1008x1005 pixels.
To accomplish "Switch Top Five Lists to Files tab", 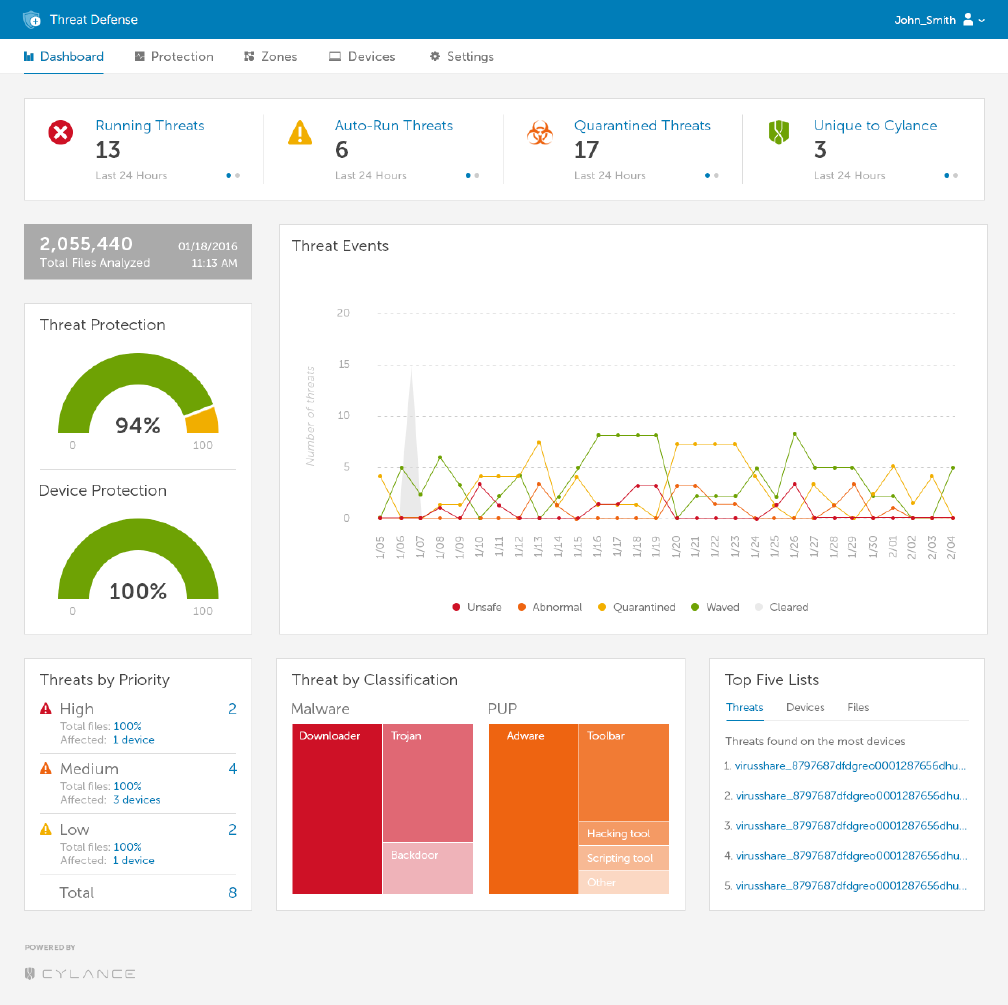I will (x=858, y=707).
